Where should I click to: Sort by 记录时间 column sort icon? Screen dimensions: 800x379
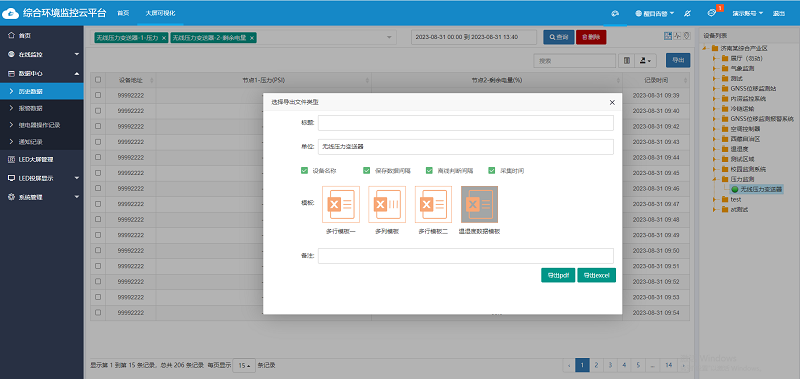pyautogui.click(x=685, y=81)
